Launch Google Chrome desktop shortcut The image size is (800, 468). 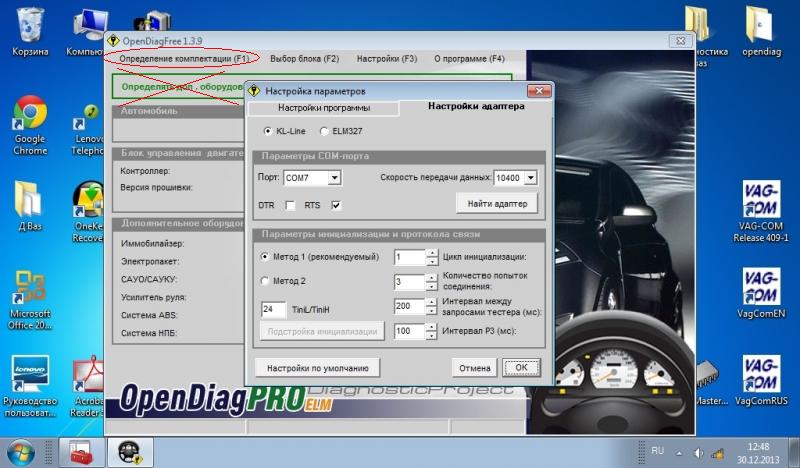pyautogui.click(x=30, y=126)
